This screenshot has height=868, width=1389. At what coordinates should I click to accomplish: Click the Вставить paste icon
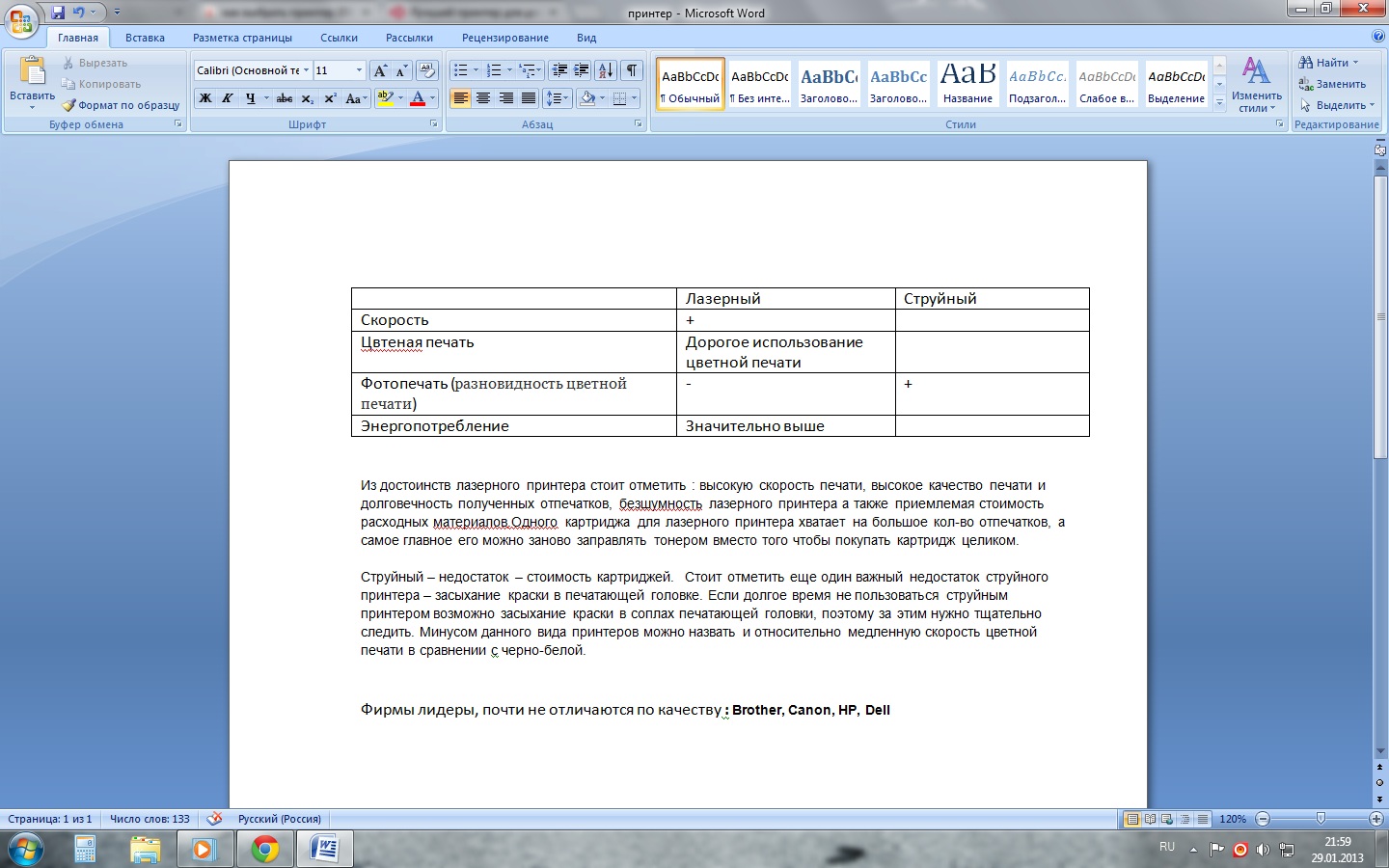click(32, 72)
